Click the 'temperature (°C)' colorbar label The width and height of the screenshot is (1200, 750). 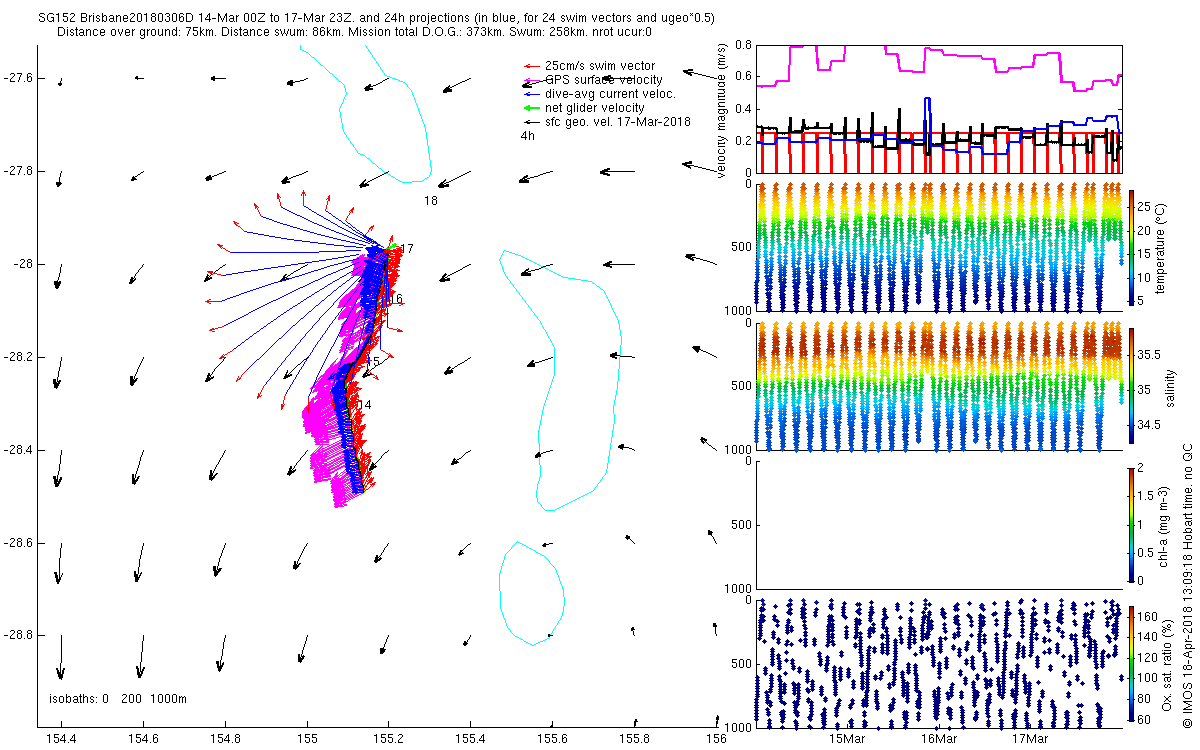(x=1163, y=250)
